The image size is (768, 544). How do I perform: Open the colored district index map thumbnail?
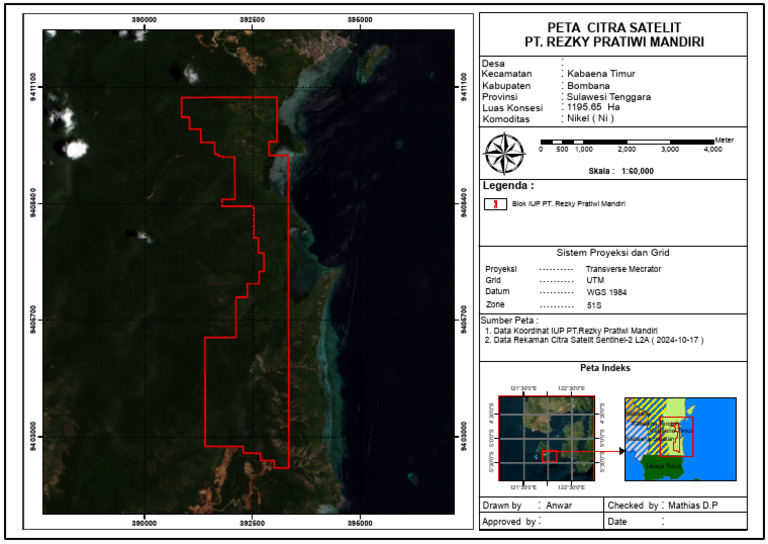(x=680, y=439)
